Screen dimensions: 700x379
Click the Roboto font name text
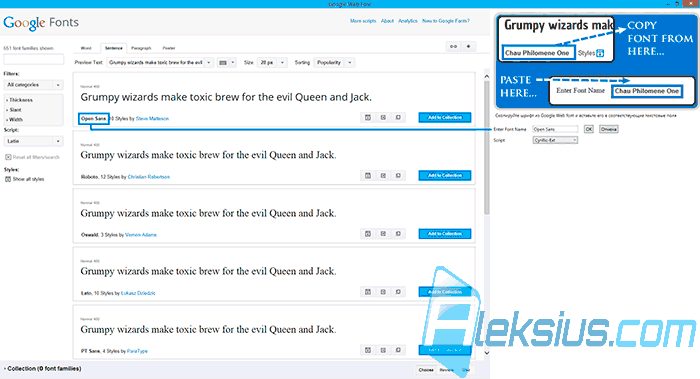click(x=89, y=177)
